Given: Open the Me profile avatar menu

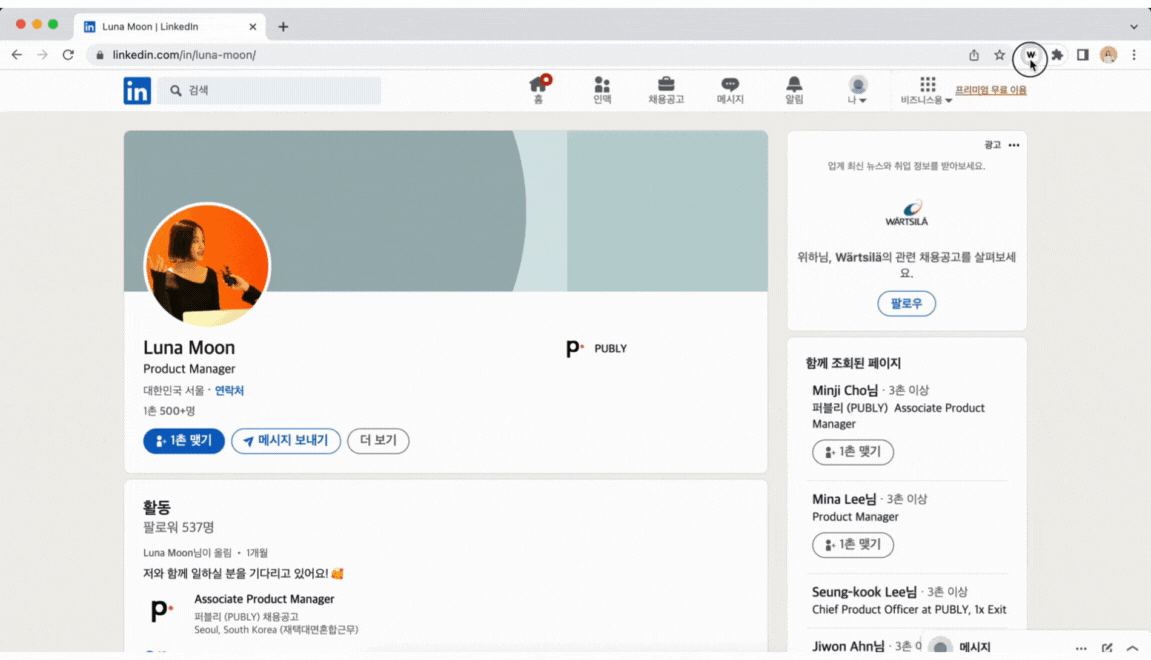Looking at the screenshot, I should tap(857, 90).
